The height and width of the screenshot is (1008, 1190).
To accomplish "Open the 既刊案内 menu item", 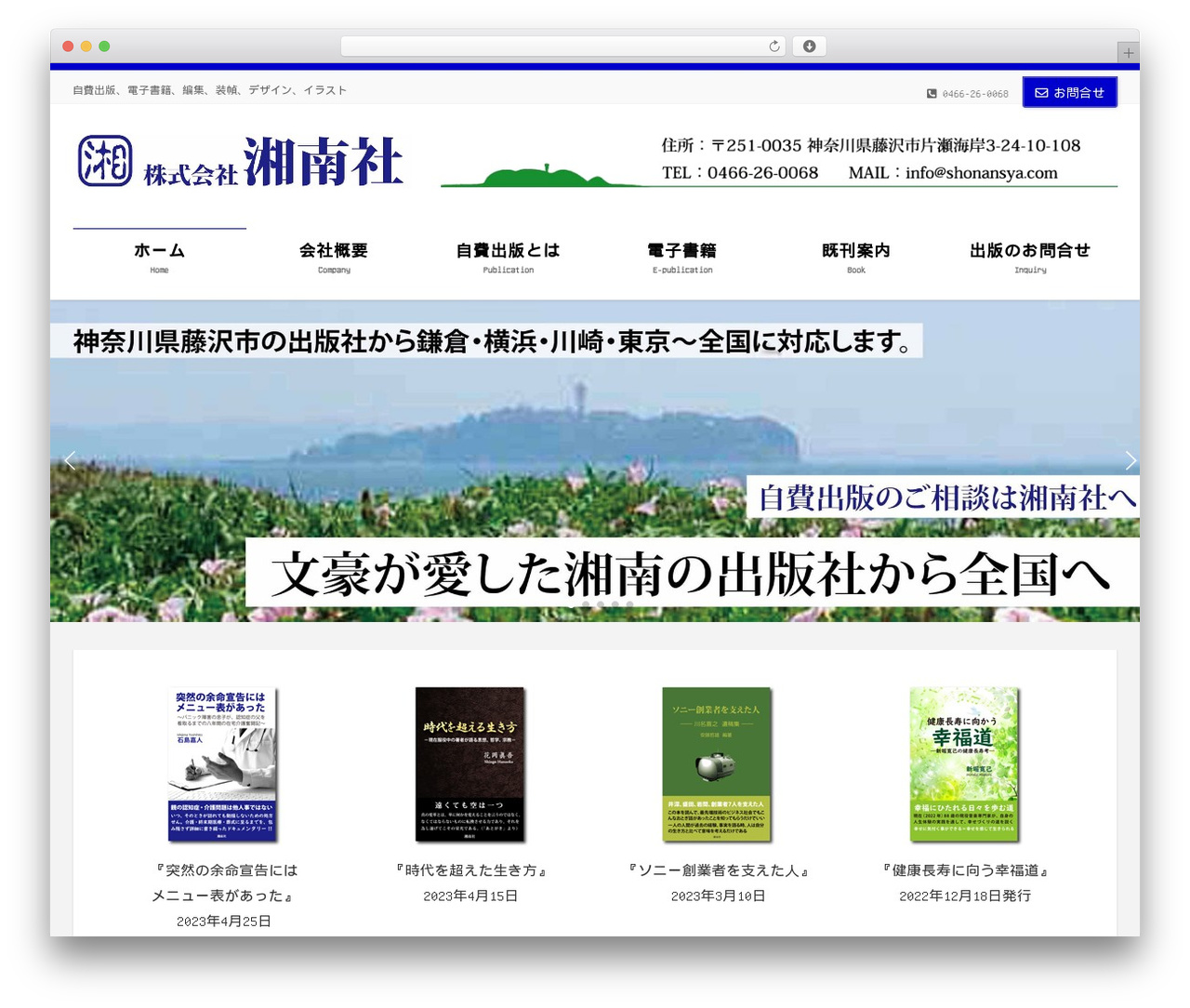I will point(856,257).
